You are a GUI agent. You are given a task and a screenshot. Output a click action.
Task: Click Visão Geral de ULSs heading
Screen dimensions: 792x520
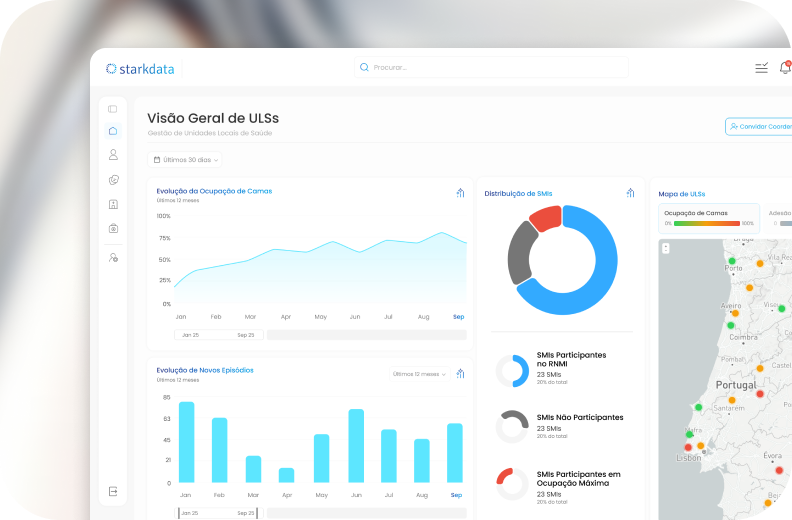(x=213, y=118)
